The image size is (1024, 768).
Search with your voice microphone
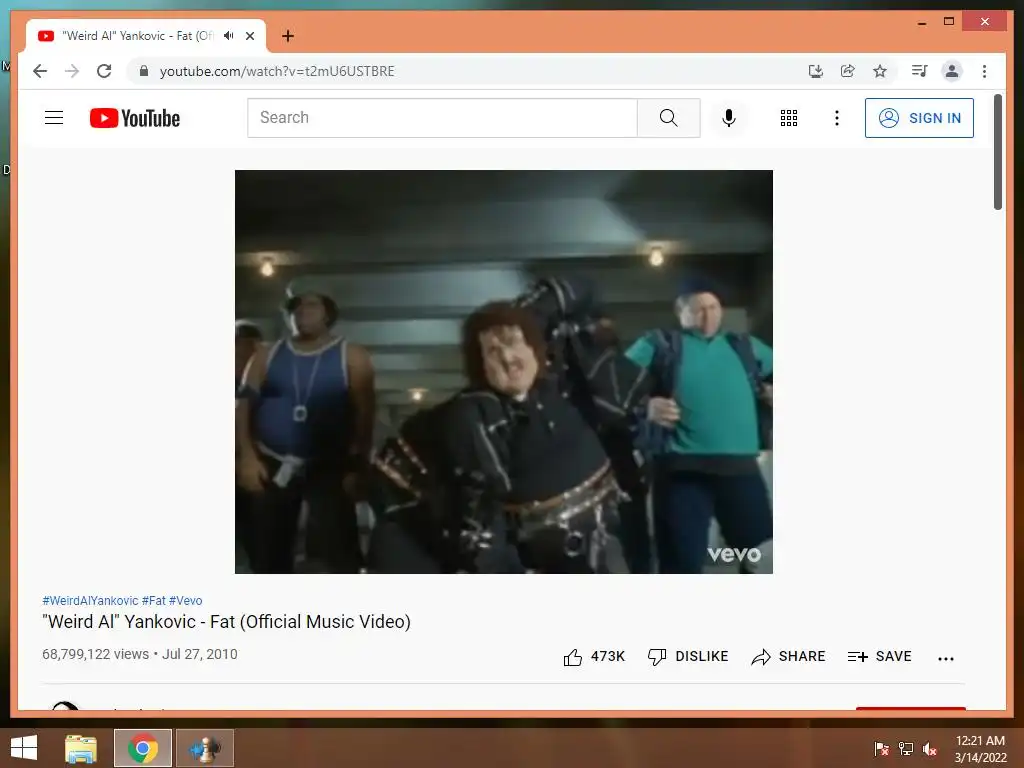pos(729,118)
